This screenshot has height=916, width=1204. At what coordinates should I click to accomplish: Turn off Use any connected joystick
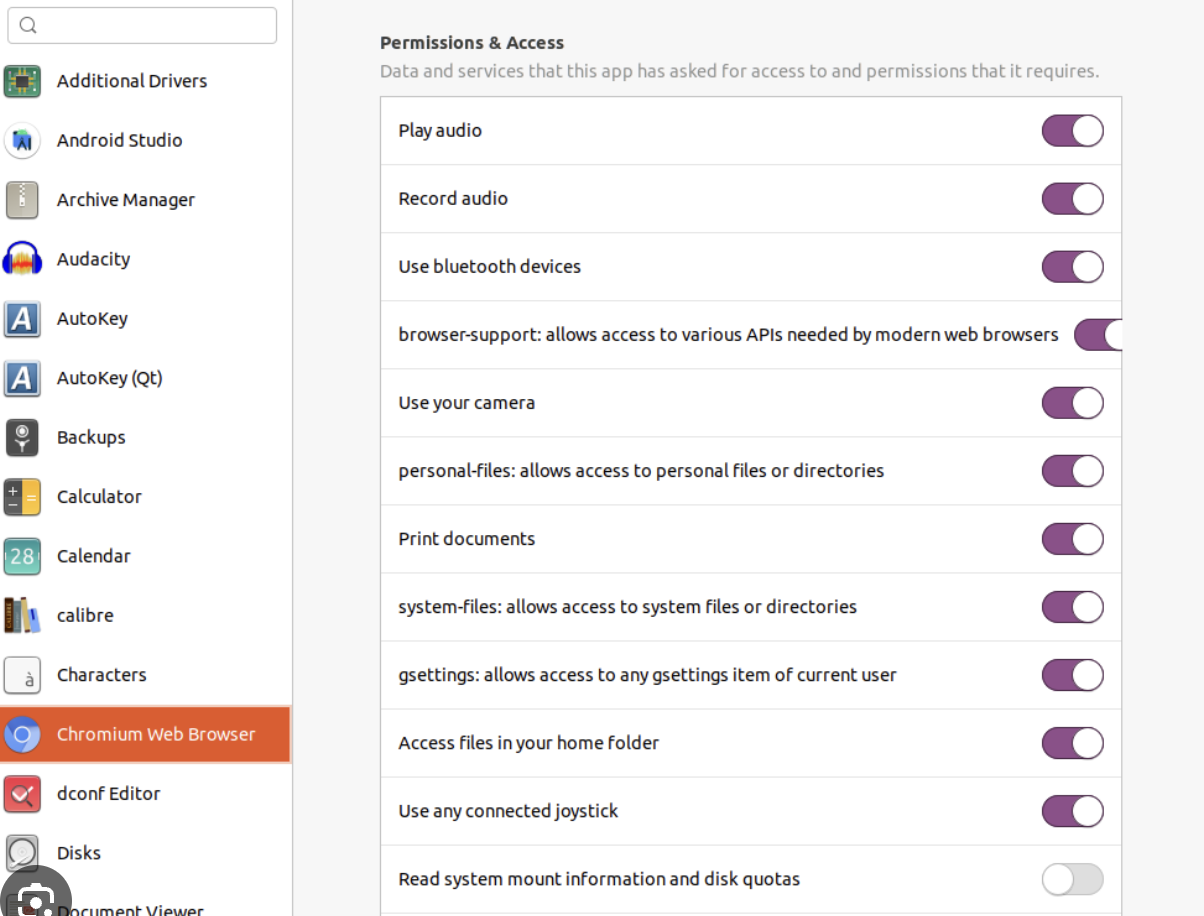pyautogui.click(x=1072, y=811)
